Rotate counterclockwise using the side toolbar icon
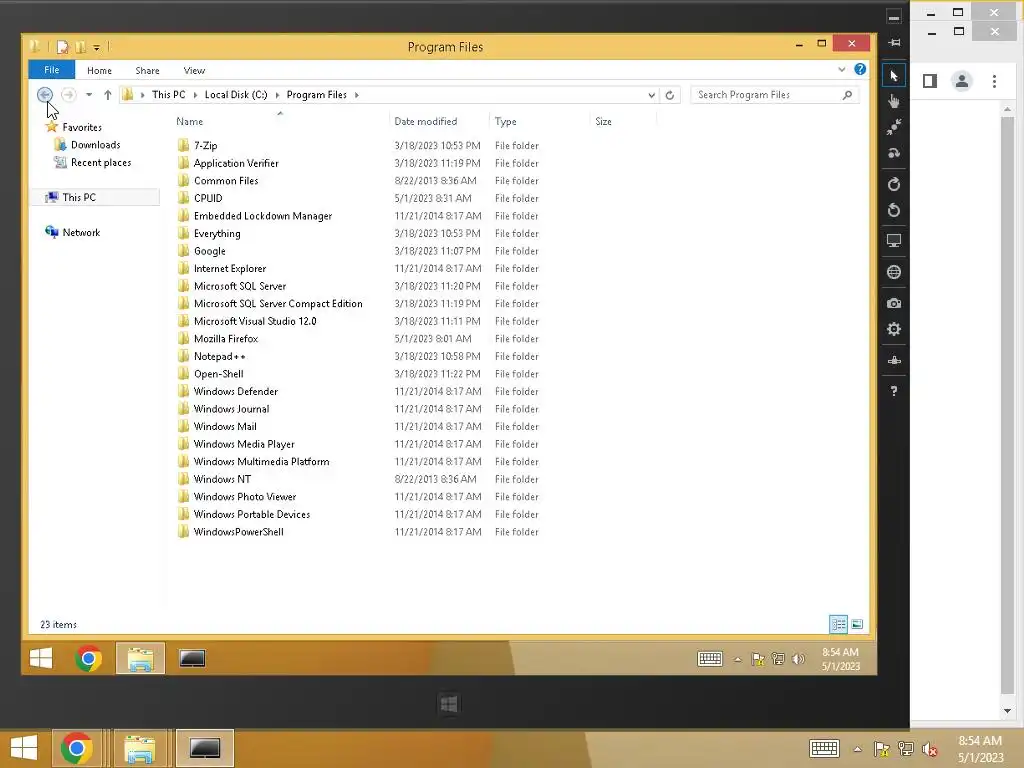 pos(894,210)
